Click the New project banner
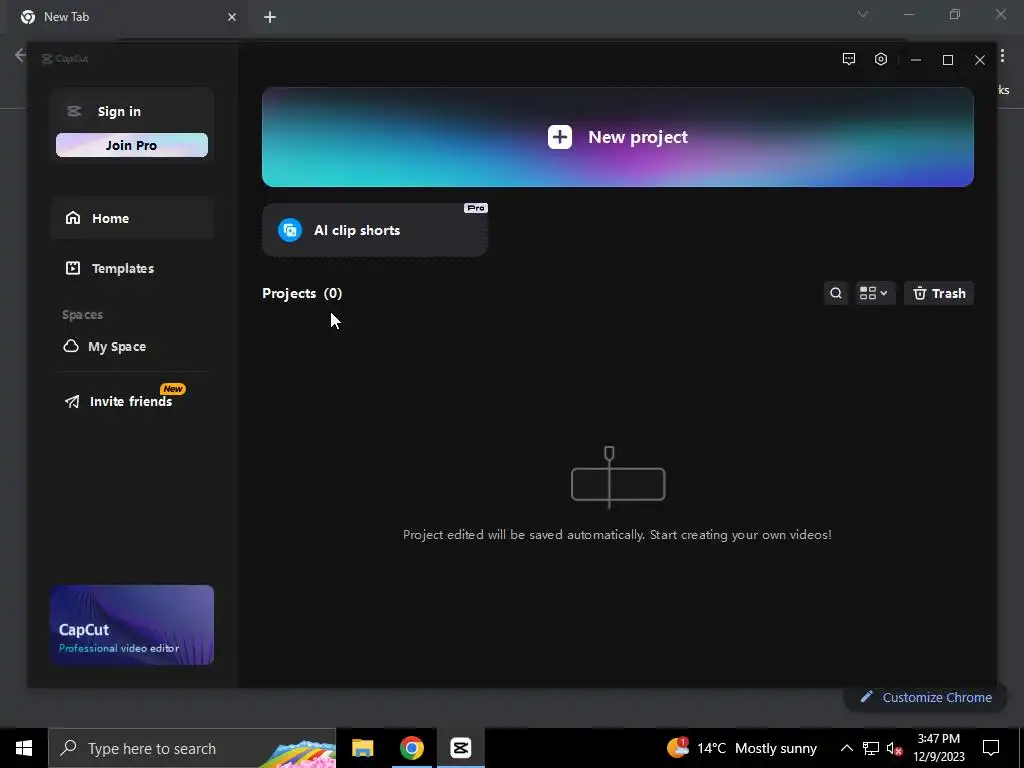 [617, 137]
